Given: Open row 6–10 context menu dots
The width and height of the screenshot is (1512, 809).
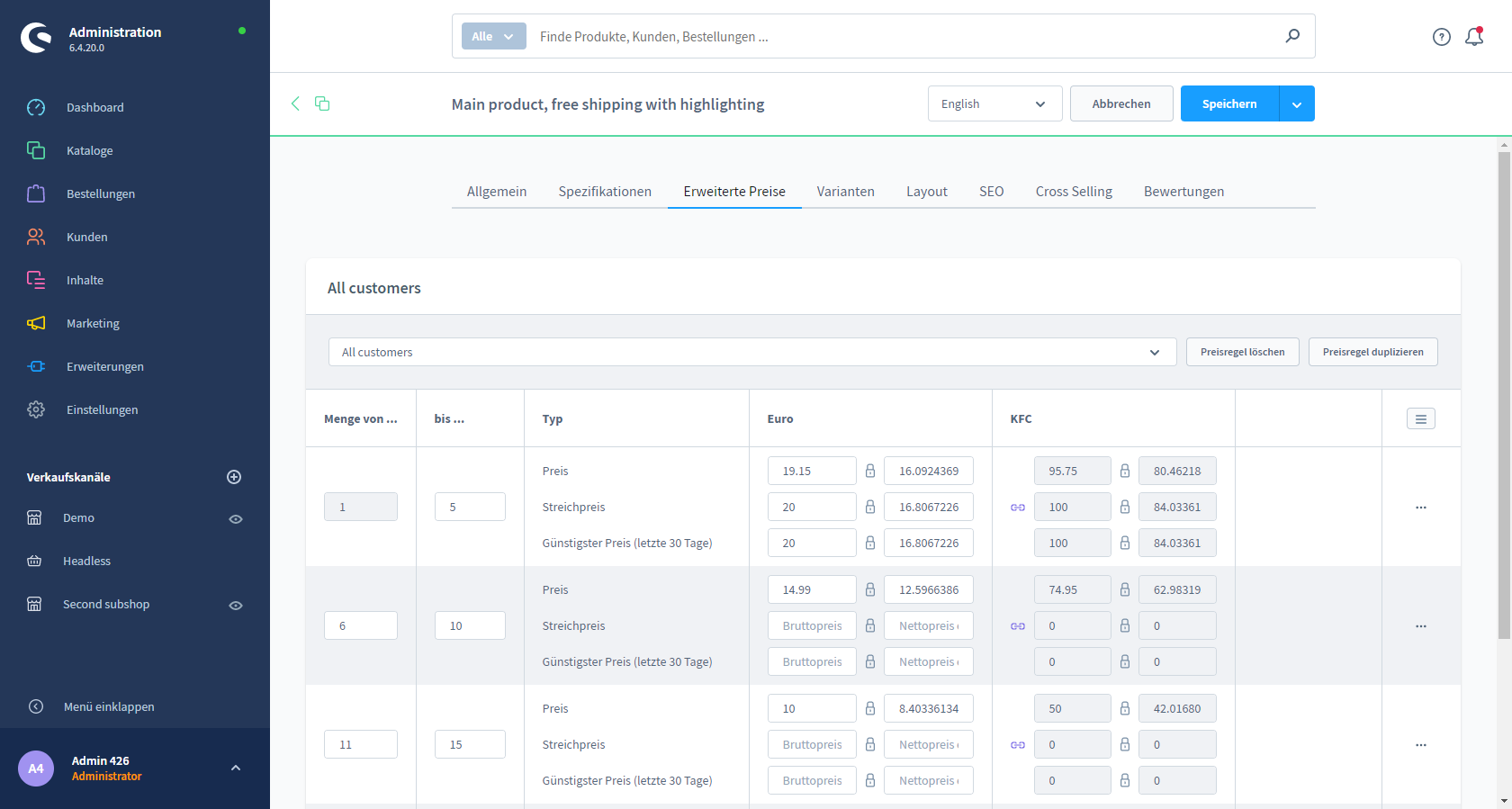Looking at the screenshot, I should (1421, 626).
